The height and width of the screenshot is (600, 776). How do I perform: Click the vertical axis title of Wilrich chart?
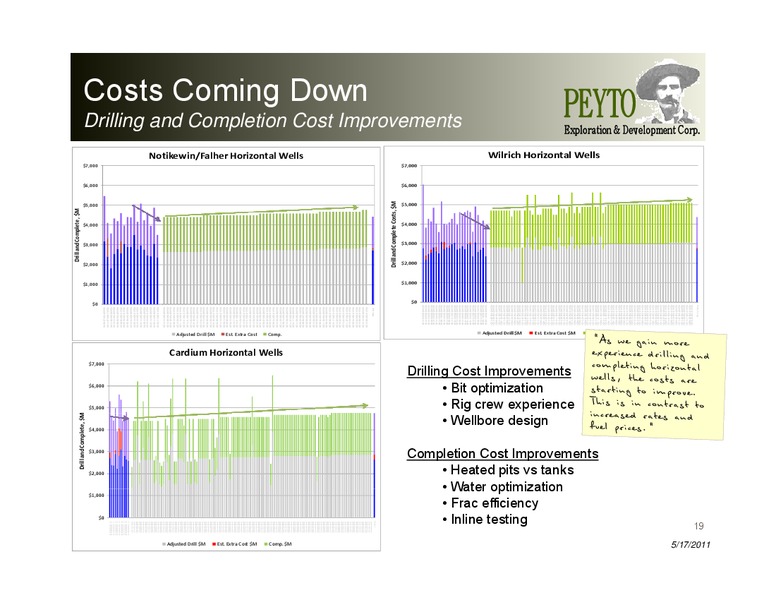click(x=393, y=235)
